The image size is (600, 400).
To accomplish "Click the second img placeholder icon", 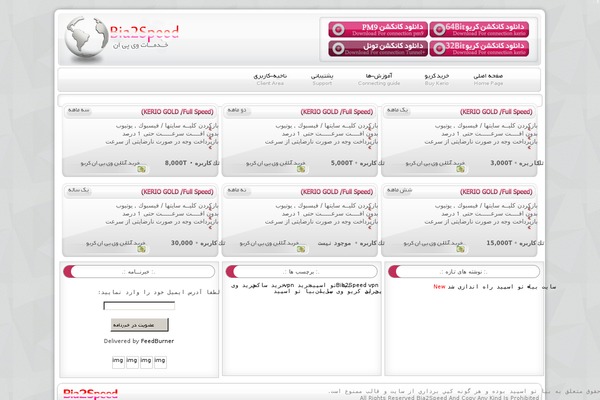I will [x=132, y=362].
